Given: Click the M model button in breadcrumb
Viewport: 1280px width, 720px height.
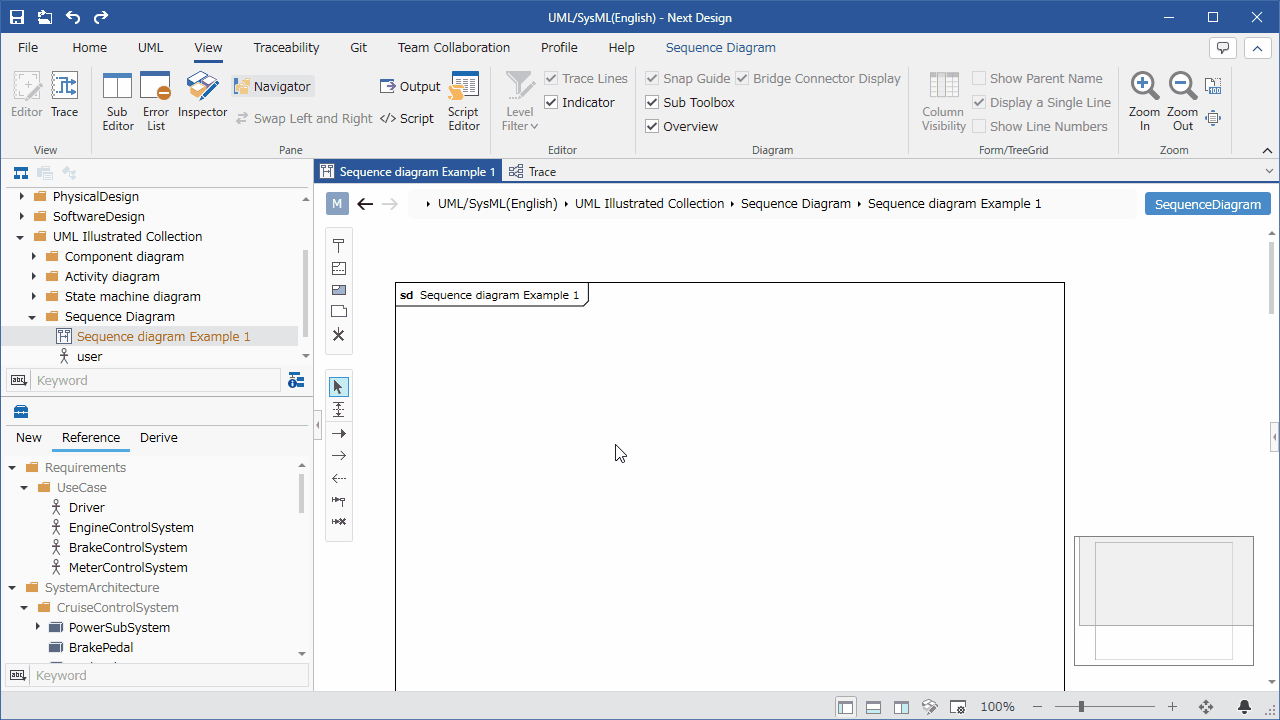Looking at the screenshot, I should (x=337, y=204).
